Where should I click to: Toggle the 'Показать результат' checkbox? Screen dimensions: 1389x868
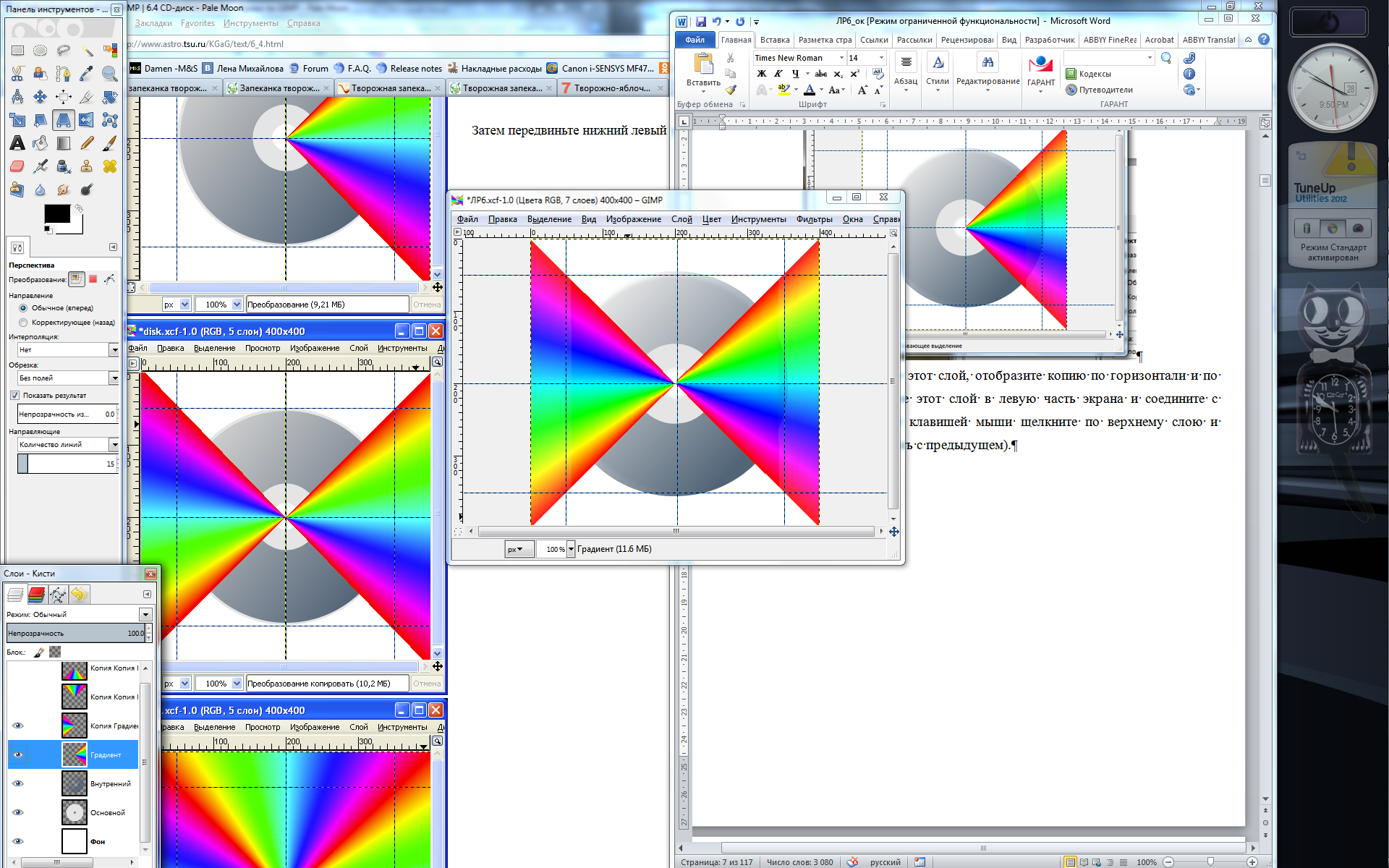point(14,396)
